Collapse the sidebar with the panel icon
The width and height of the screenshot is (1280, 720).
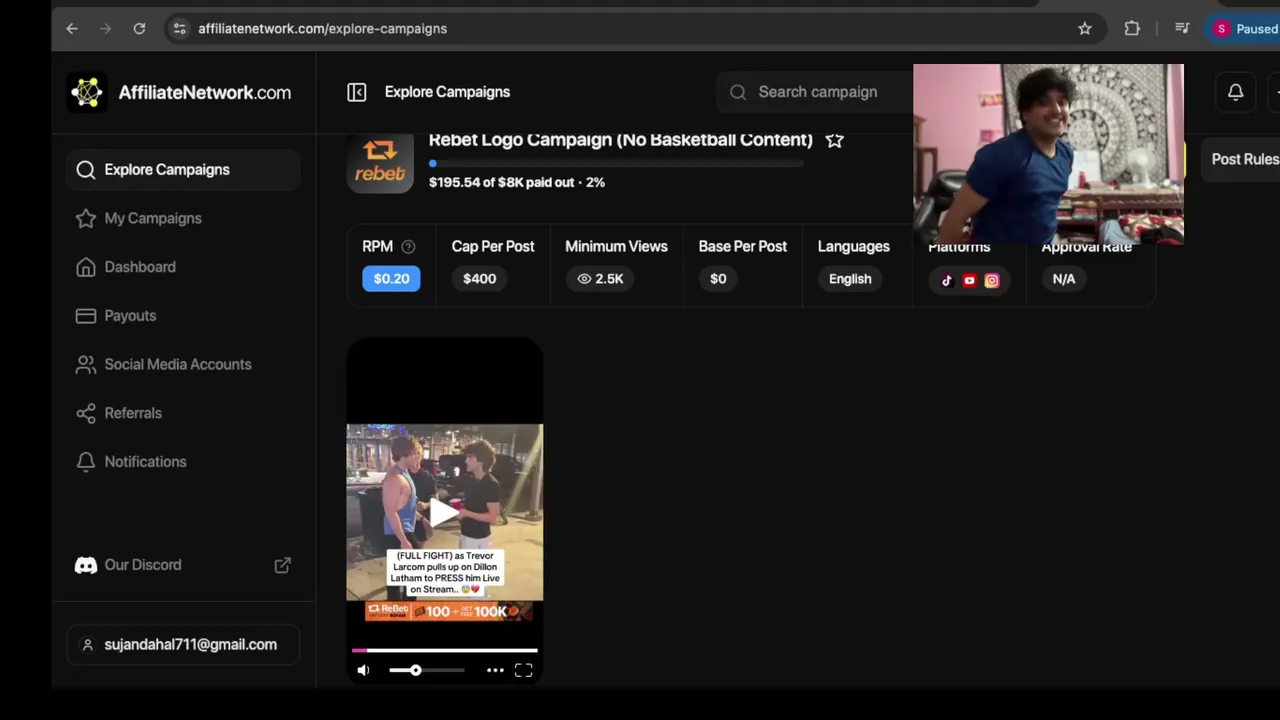[x=357, y=92]
